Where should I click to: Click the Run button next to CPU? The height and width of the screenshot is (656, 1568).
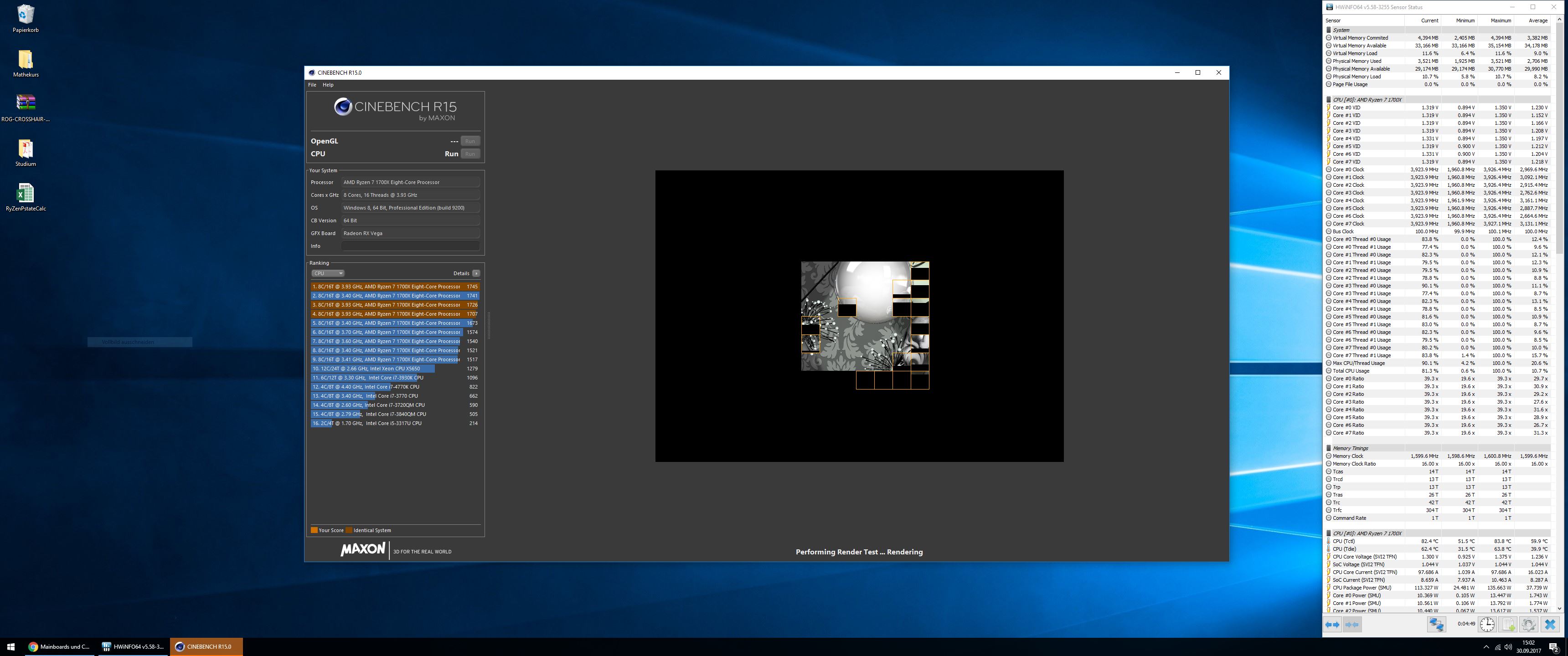coord(470,154)
